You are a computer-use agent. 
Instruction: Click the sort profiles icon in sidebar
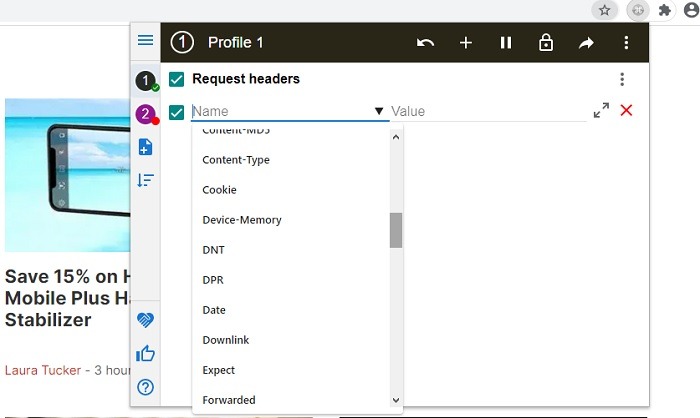pyautogui.click(x=146, y=180)
